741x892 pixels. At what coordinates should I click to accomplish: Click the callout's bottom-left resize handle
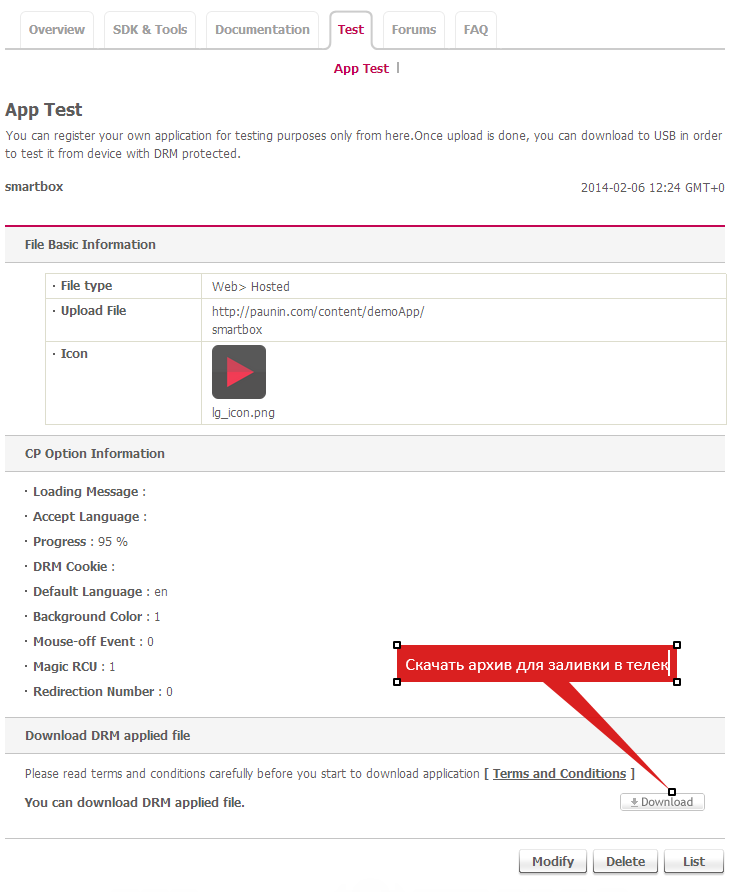pyautogui.click(x=397, y=682)
